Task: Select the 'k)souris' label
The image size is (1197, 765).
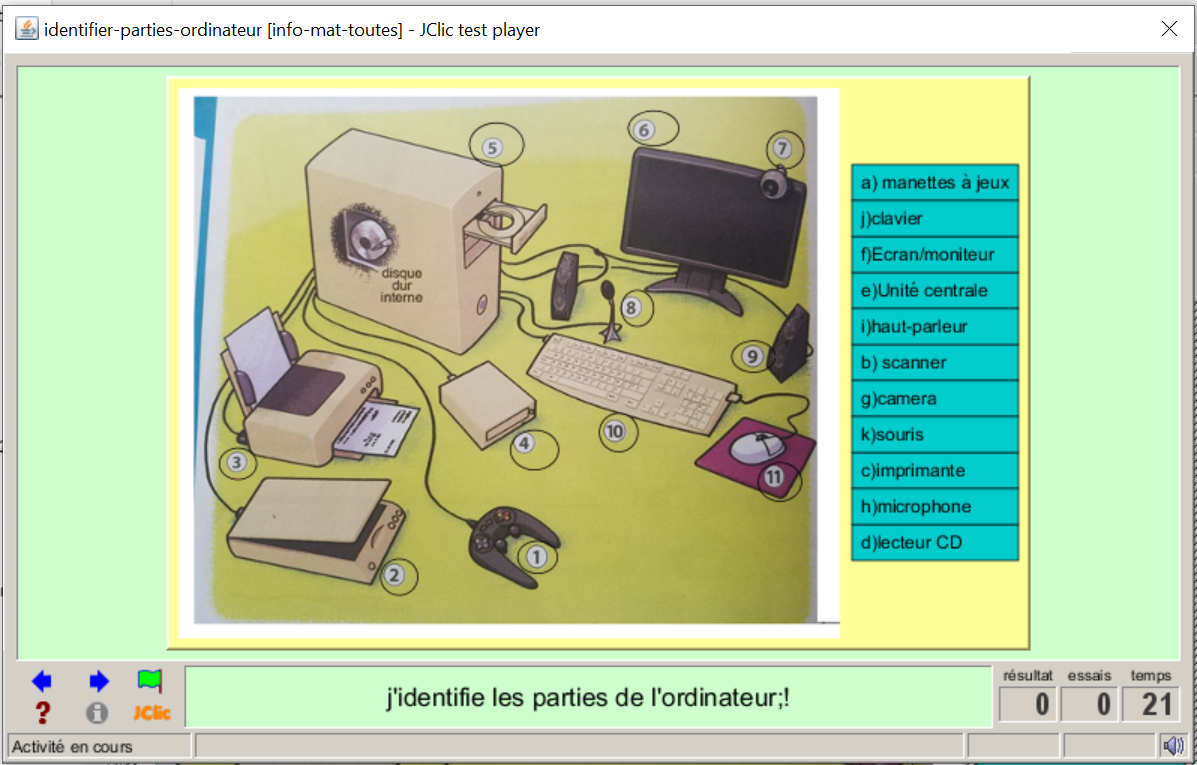Action: pos(934,435)
